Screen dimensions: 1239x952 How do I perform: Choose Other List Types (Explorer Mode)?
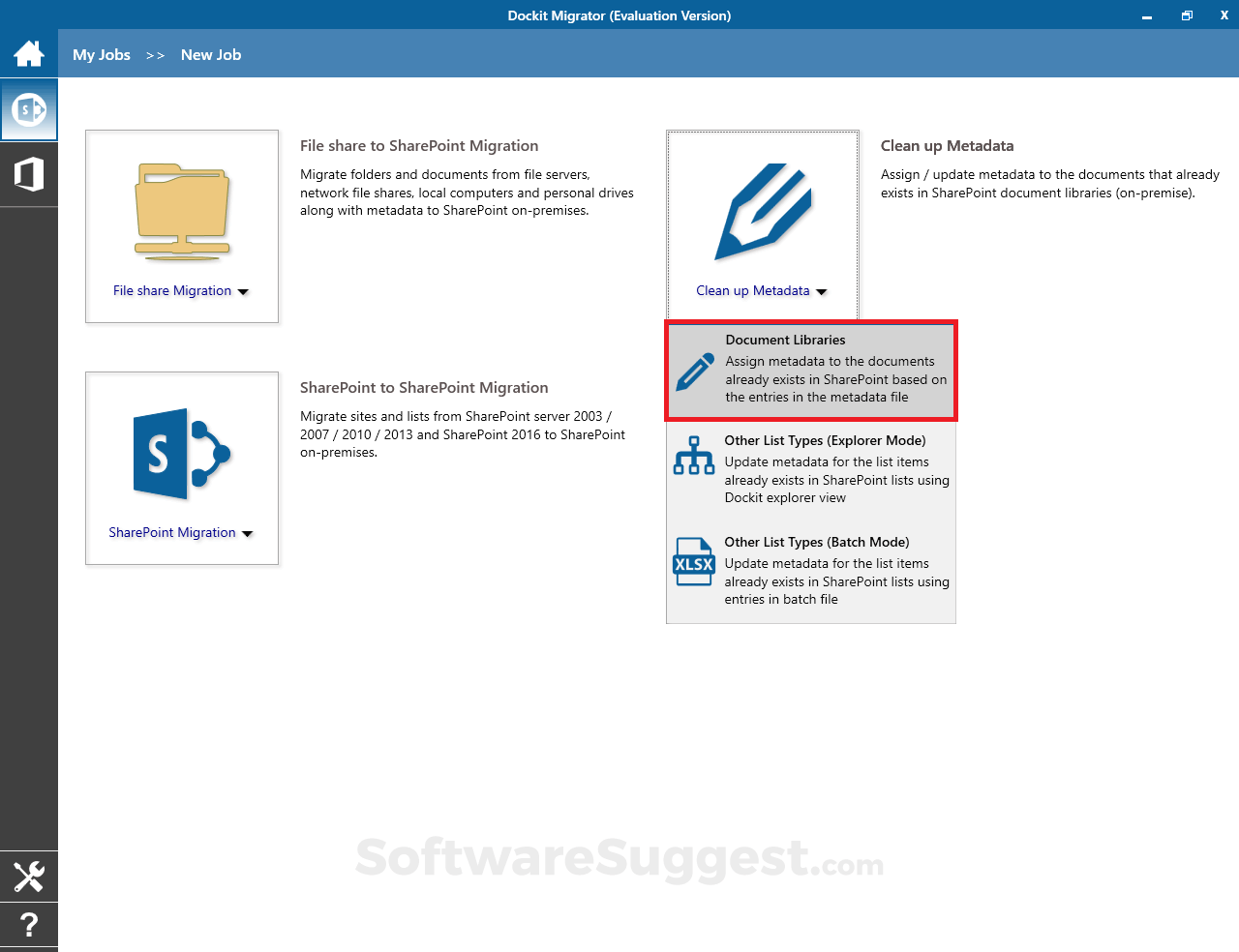811,469
